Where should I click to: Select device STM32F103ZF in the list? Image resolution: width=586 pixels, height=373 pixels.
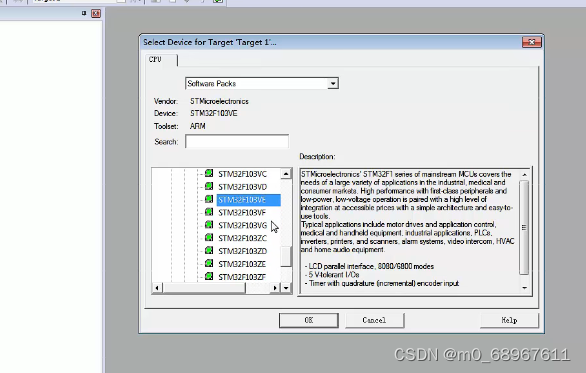(242, 277)
